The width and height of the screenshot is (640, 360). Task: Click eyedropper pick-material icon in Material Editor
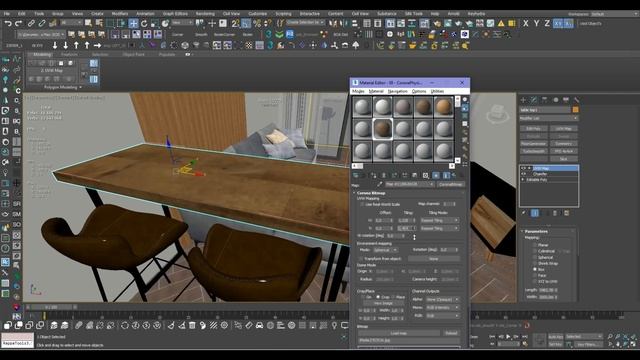[x=380, y=184]
